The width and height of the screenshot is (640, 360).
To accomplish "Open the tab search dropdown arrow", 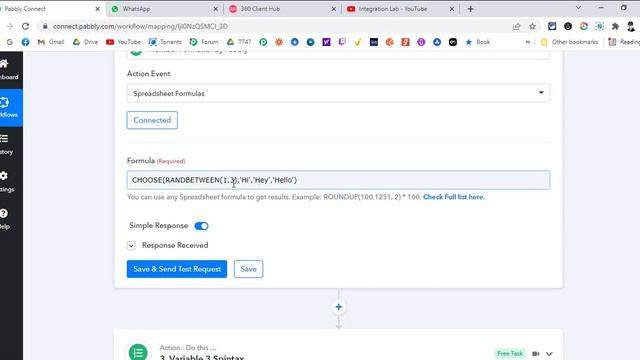I will 578,8.
